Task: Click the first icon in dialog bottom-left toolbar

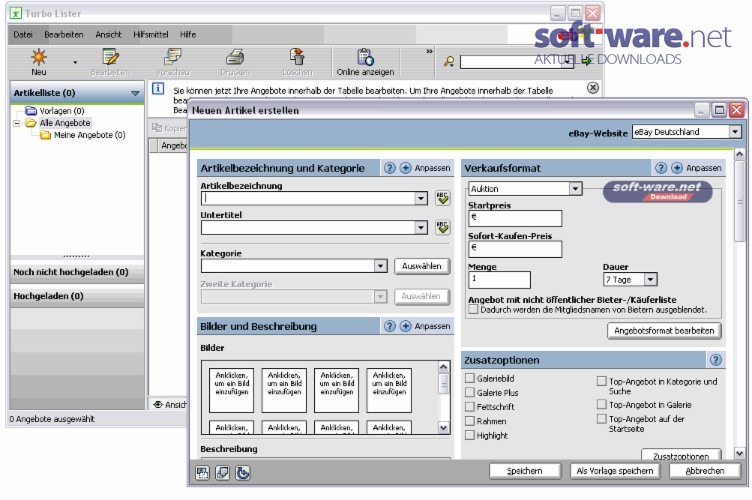Action: (202, 473)
